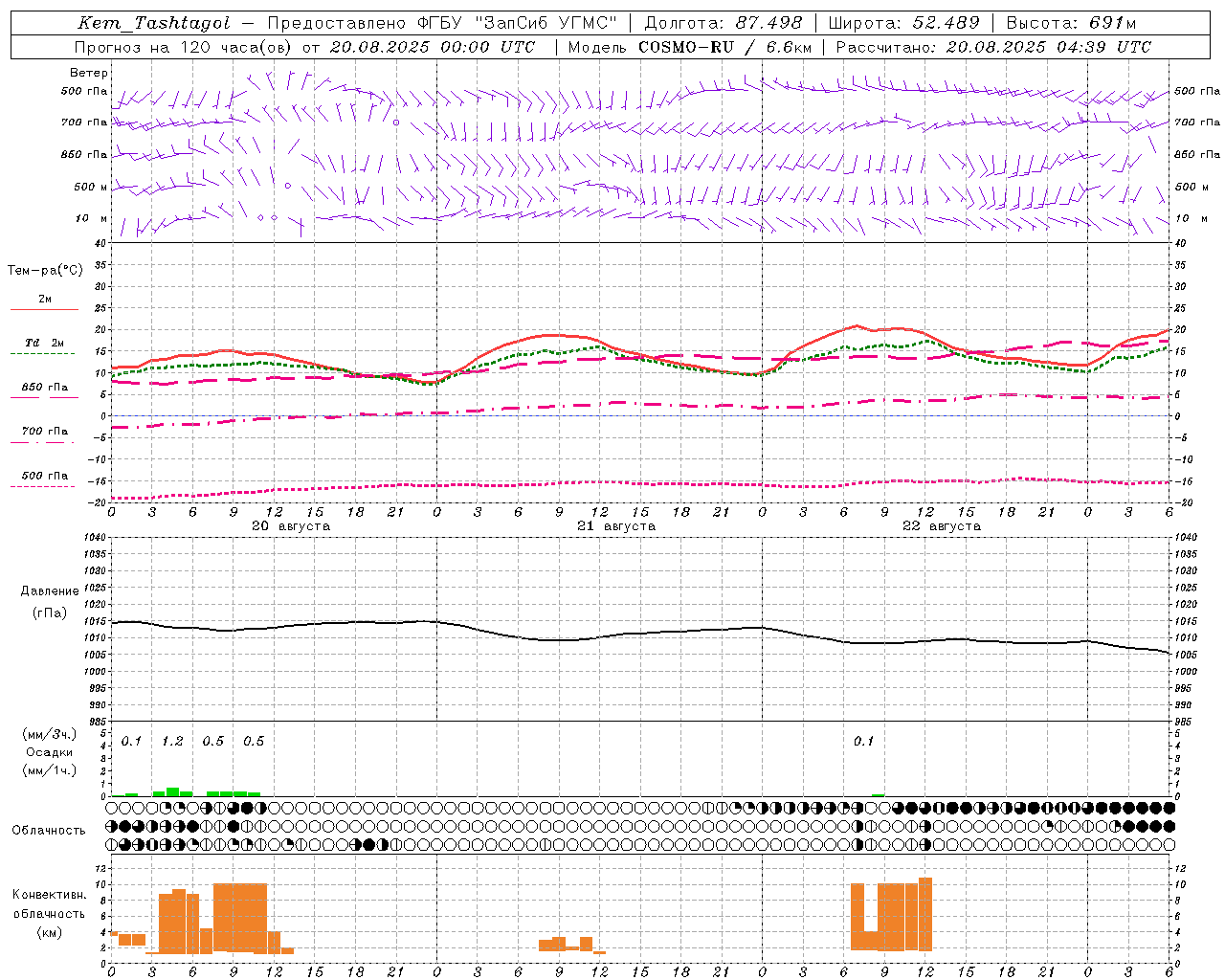Screen dimensions: 1225x980
Task: Click the 21 августа date label
Action: [x=616, y=526]
